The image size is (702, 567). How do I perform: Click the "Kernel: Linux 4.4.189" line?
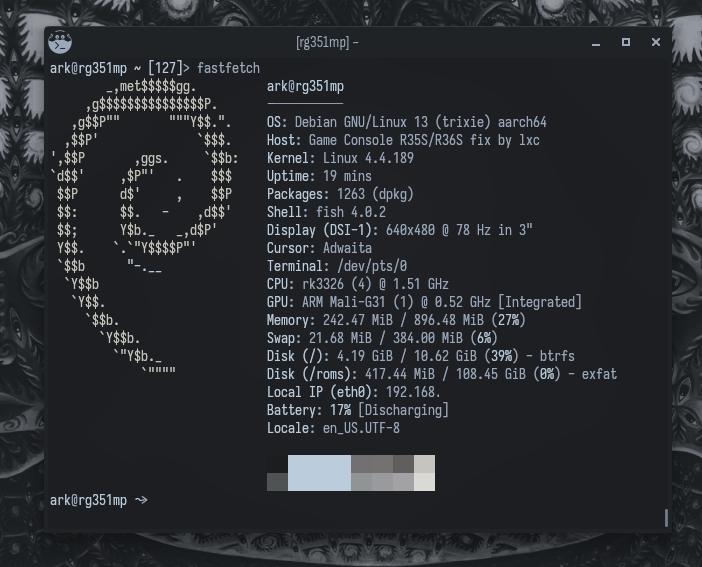[340, 158]
